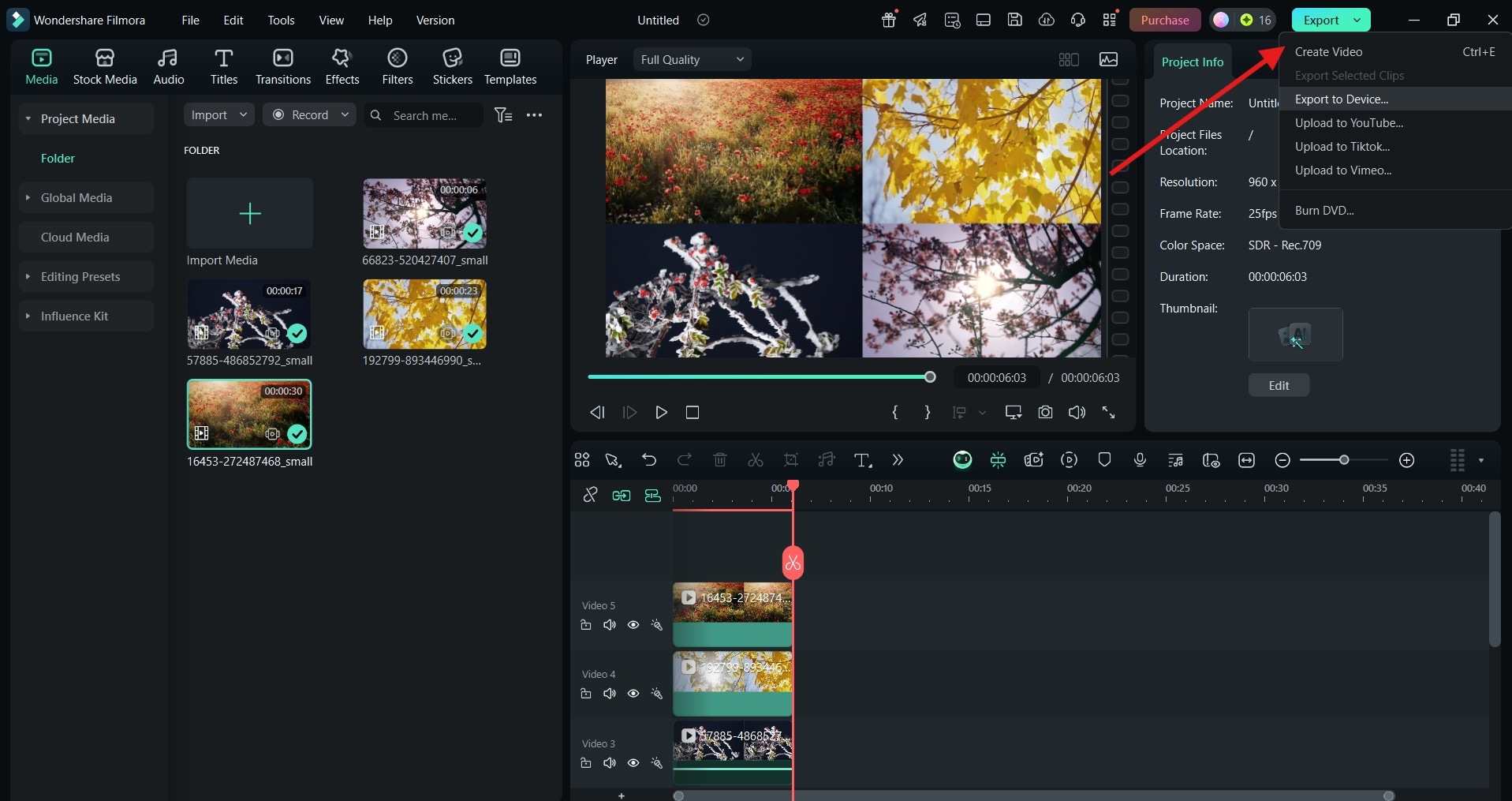Viewport: 1512px width, 801px height.
Task: Click the timeline zoom slider
Action: tap(1344, 460)
